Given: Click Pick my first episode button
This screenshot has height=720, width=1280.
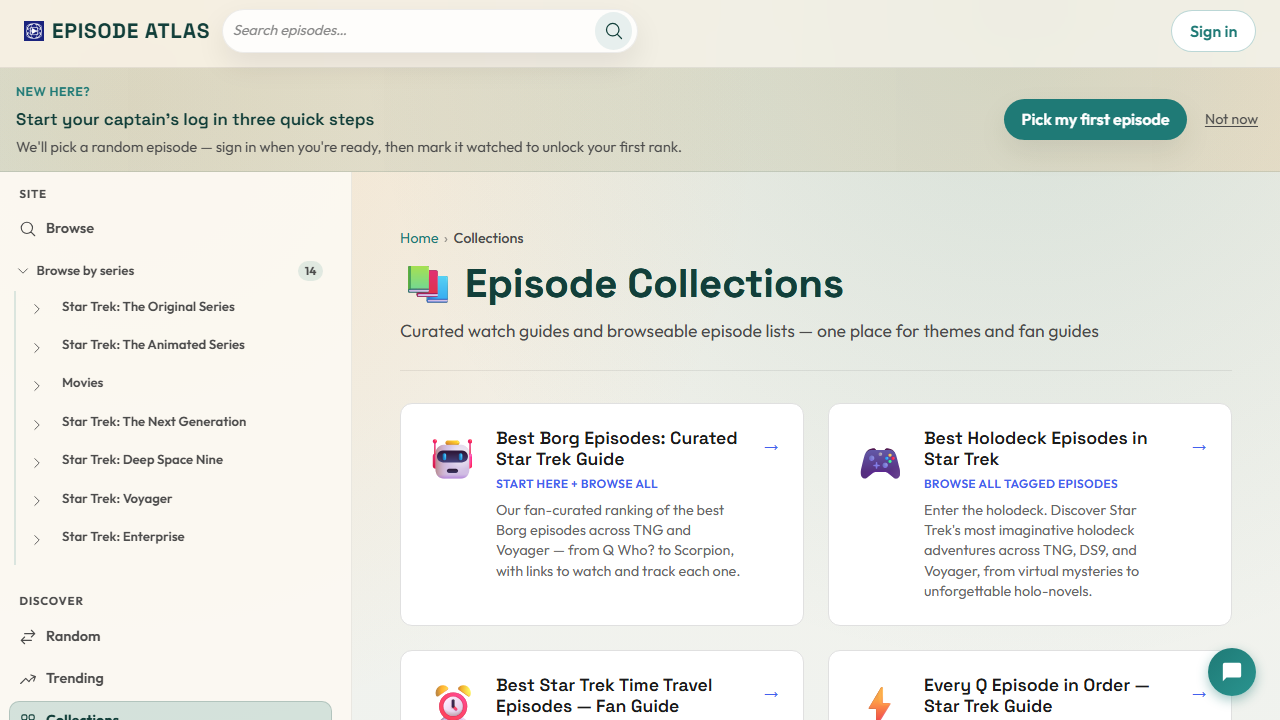Looking at the screenshot, I should (x=1095, y=119).
